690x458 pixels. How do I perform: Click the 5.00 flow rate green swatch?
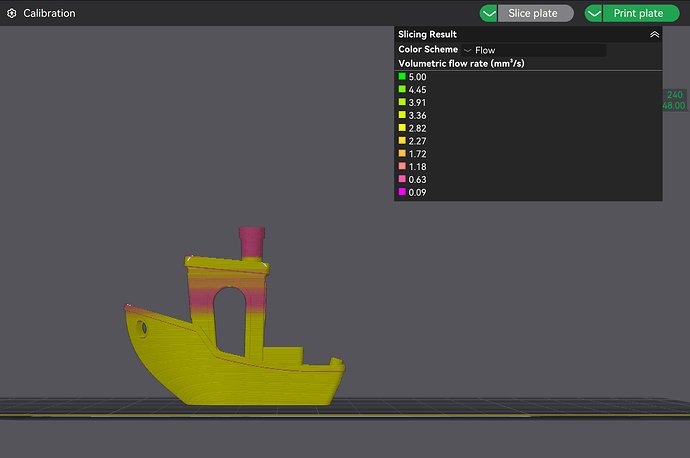tap(402, 76)
